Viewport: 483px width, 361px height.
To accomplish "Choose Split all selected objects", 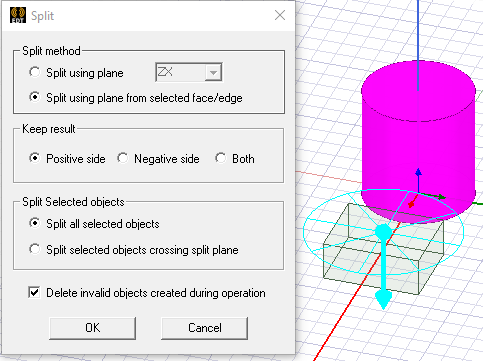I will pos(35,223).
